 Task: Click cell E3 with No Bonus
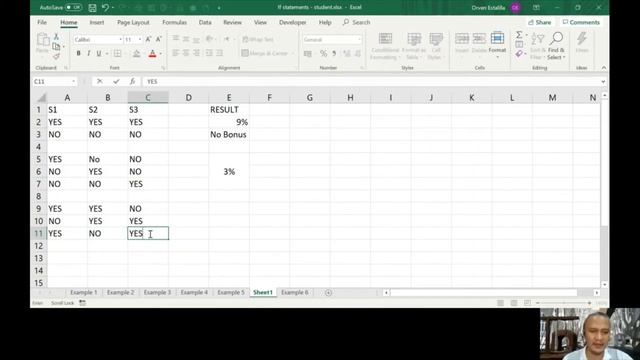[229, 135]
